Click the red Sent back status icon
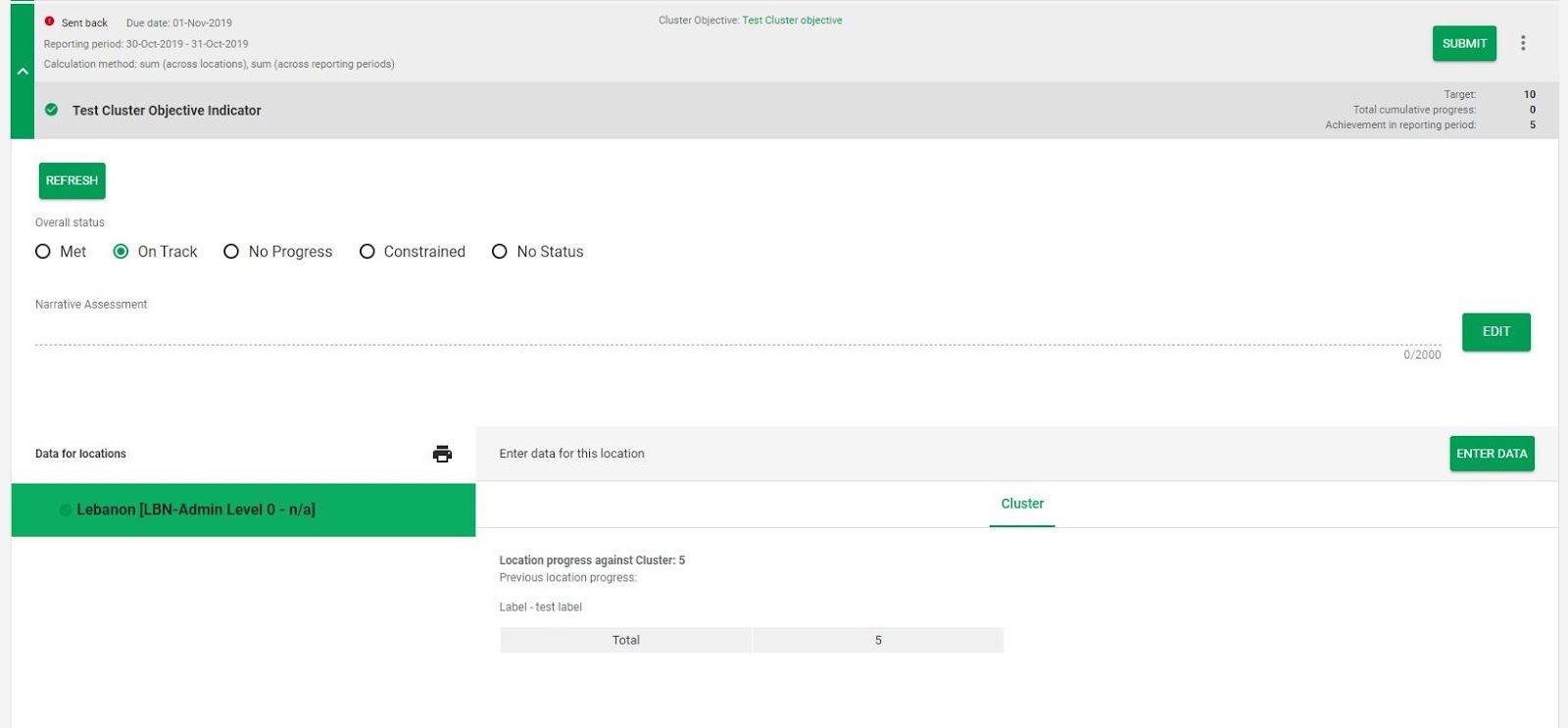1568x728 pixels. [x=49, y=22]
